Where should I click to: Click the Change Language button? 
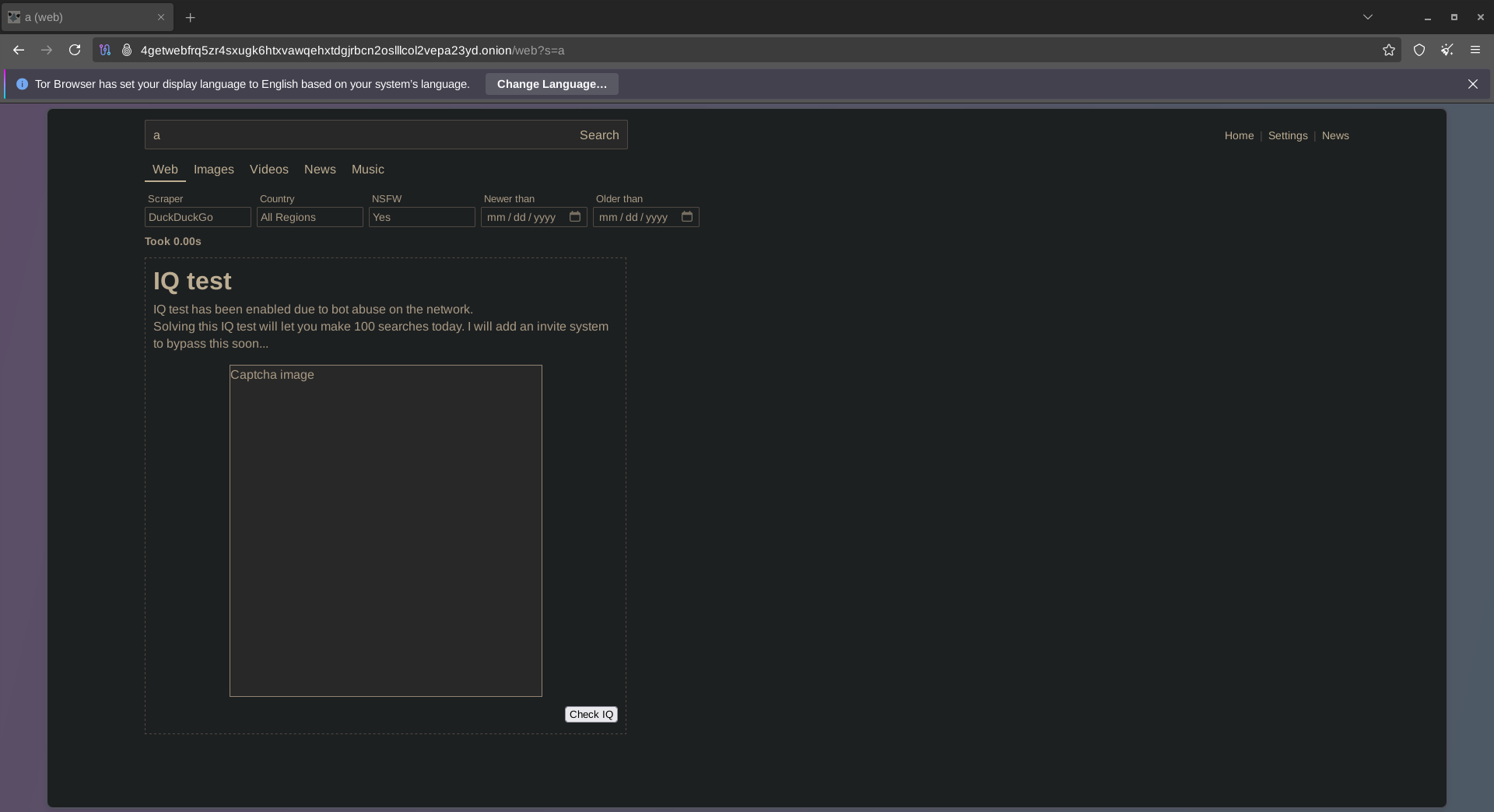coord(552,84)
